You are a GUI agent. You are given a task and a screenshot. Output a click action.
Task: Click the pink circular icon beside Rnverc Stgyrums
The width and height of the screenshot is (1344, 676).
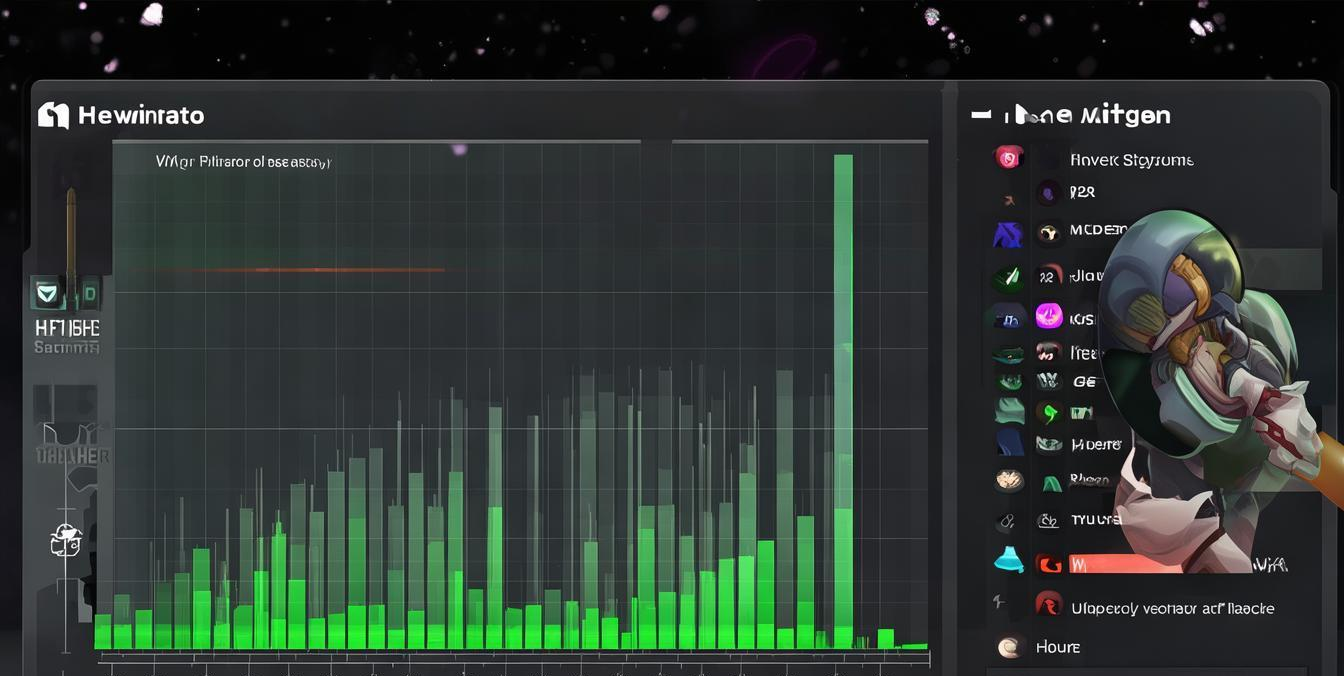1008,158
